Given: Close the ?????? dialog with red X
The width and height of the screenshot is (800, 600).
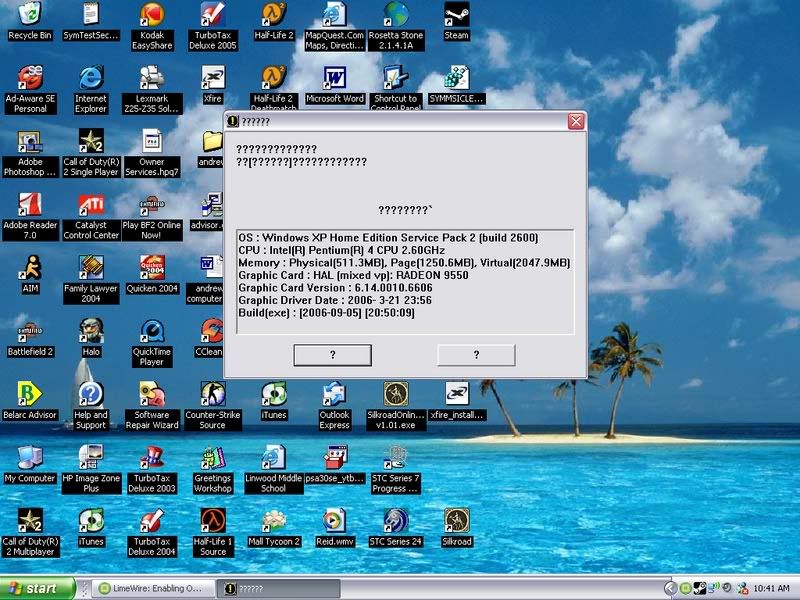Looking at the screenshot, I should pos(576,121).
